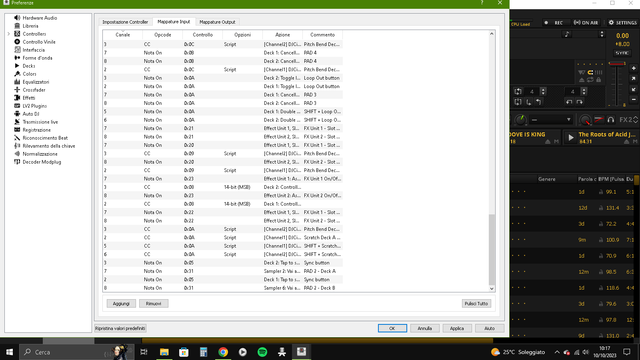Toggle the headphone cue button
Viewport: 640px width, 360px height.
pos(611,120)
